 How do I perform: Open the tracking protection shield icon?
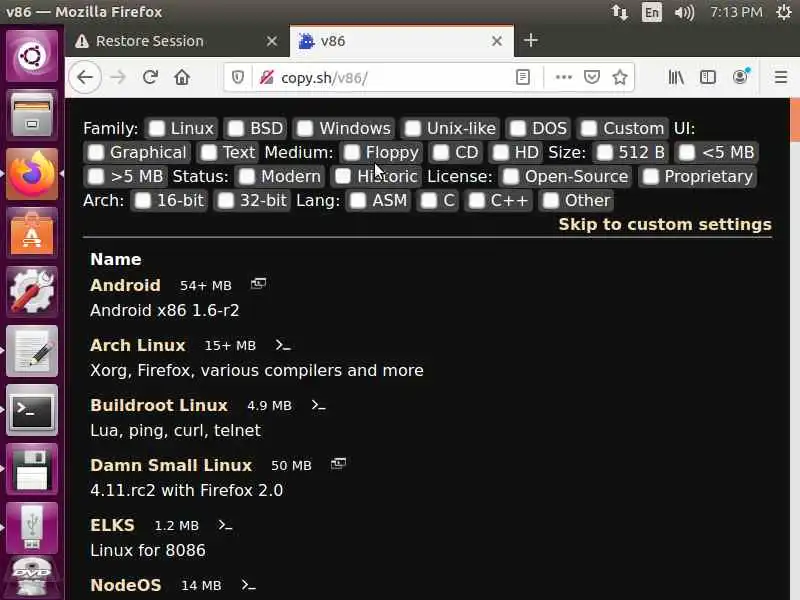pos(238,78)
